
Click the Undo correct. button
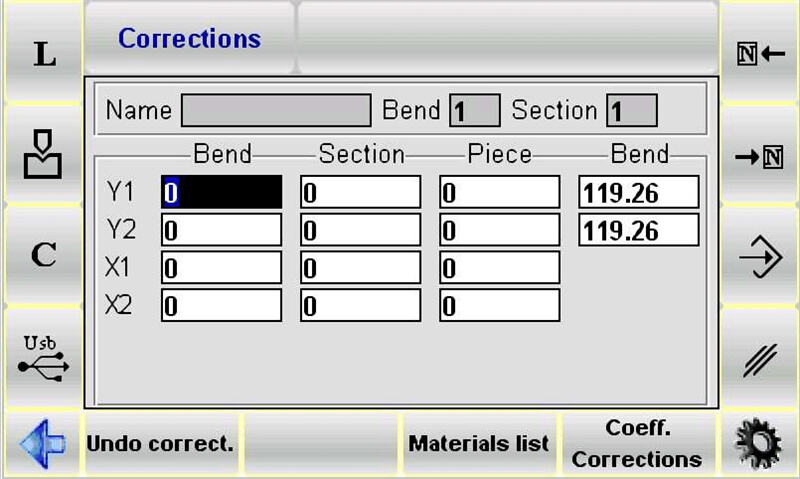click(x=161, y=443)
